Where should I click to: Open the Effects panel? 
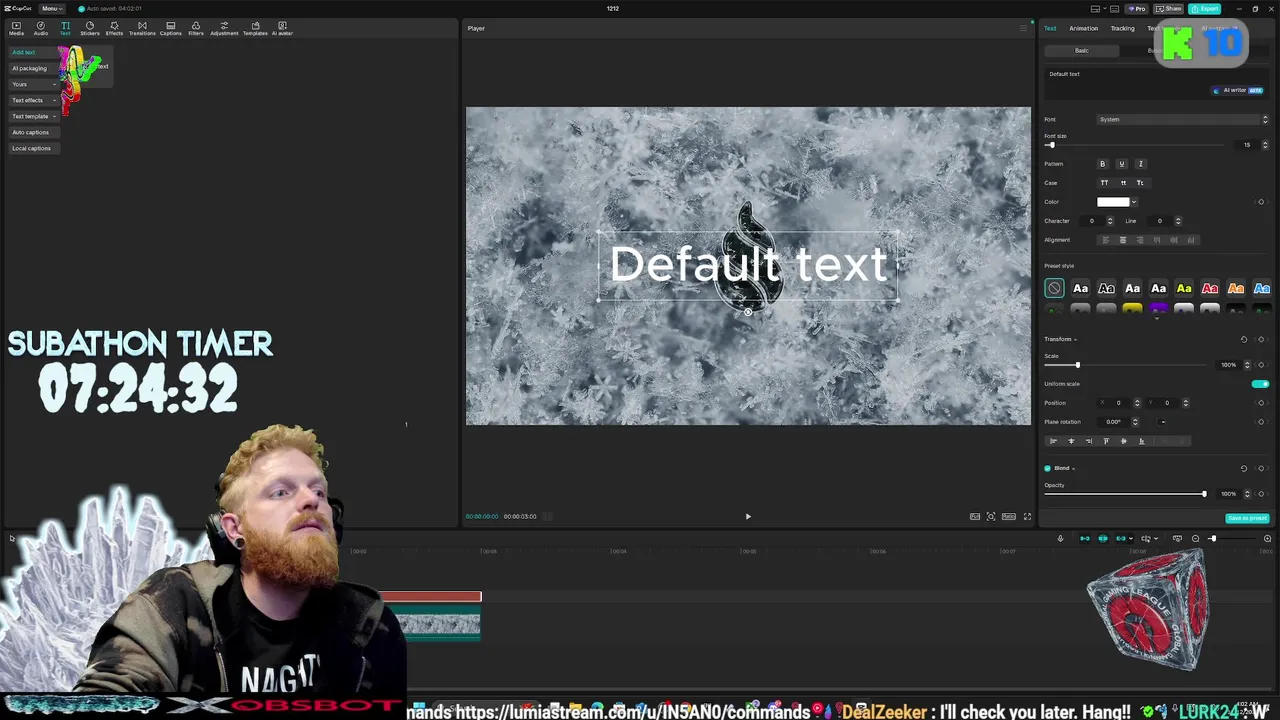click(114, 28)
